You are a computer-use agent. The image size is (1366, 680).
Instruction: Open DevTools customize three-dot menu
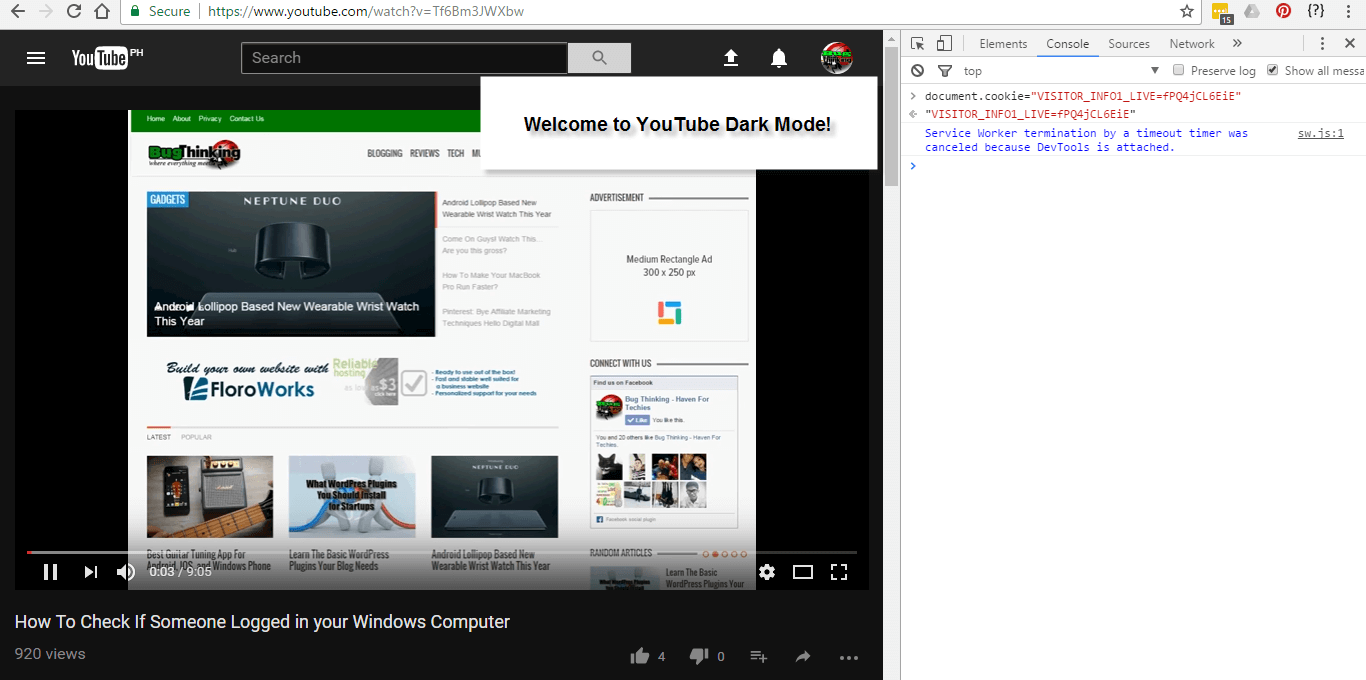[x=1322, y=43]
